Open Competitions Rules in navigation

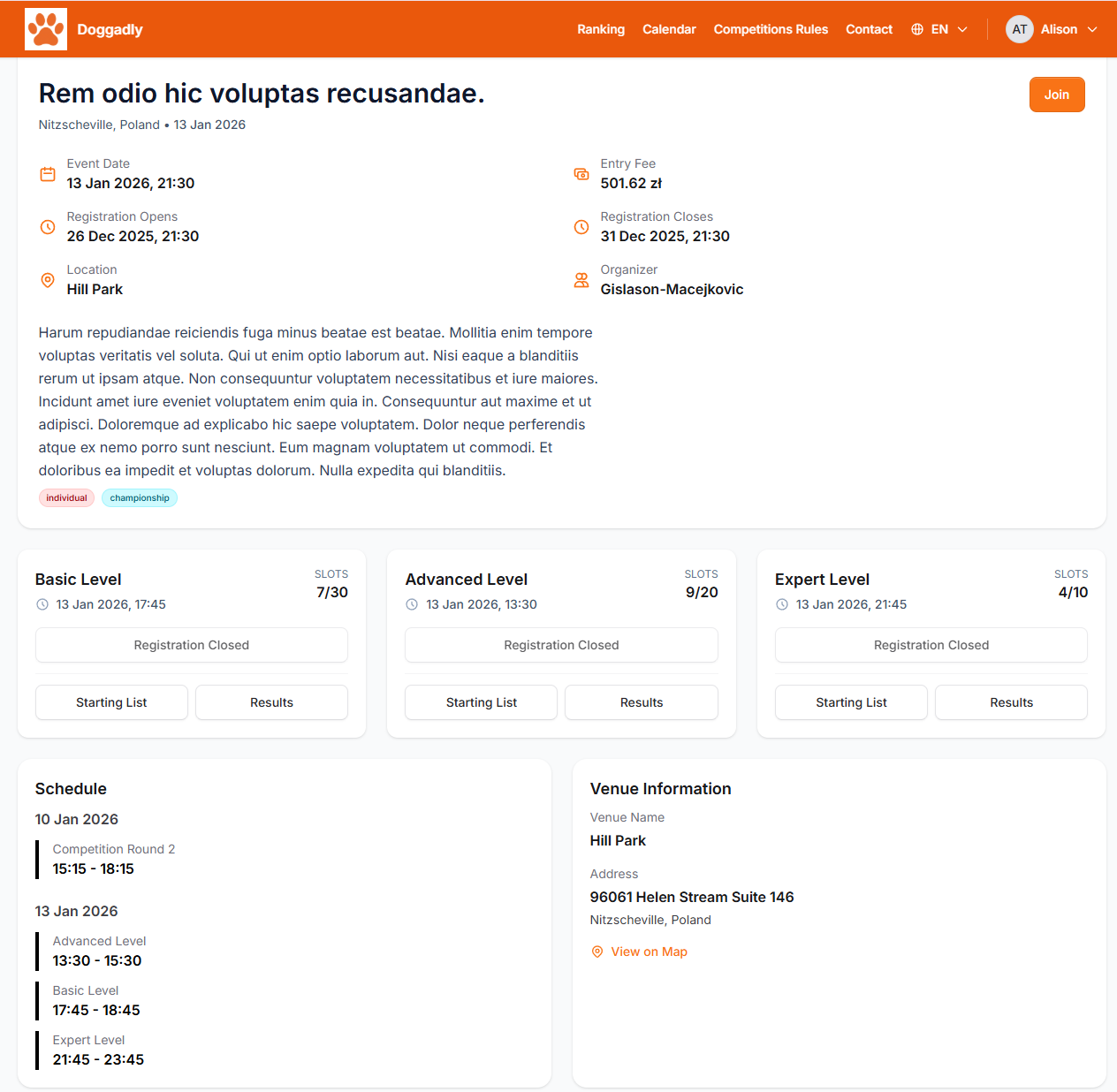[x=771, y=29]
